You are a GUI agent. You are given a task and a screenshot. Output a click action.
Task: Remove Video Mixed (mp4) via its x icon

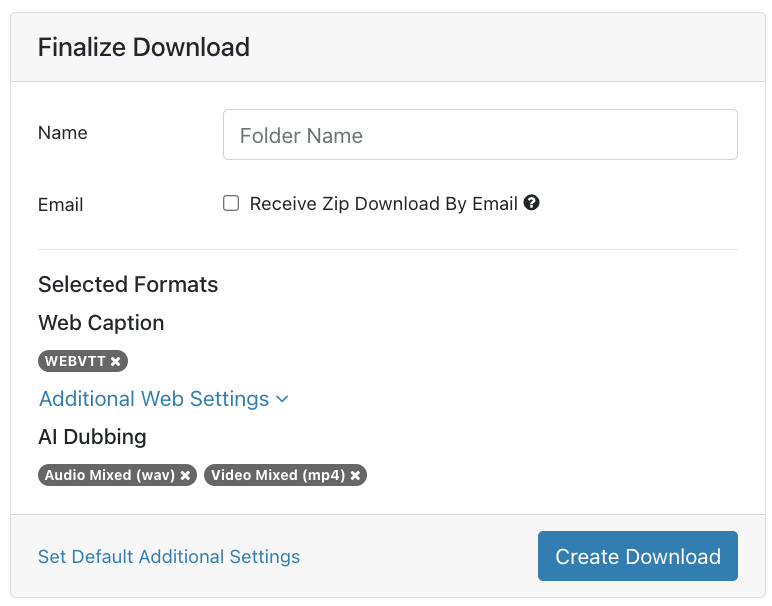point(355,476)
